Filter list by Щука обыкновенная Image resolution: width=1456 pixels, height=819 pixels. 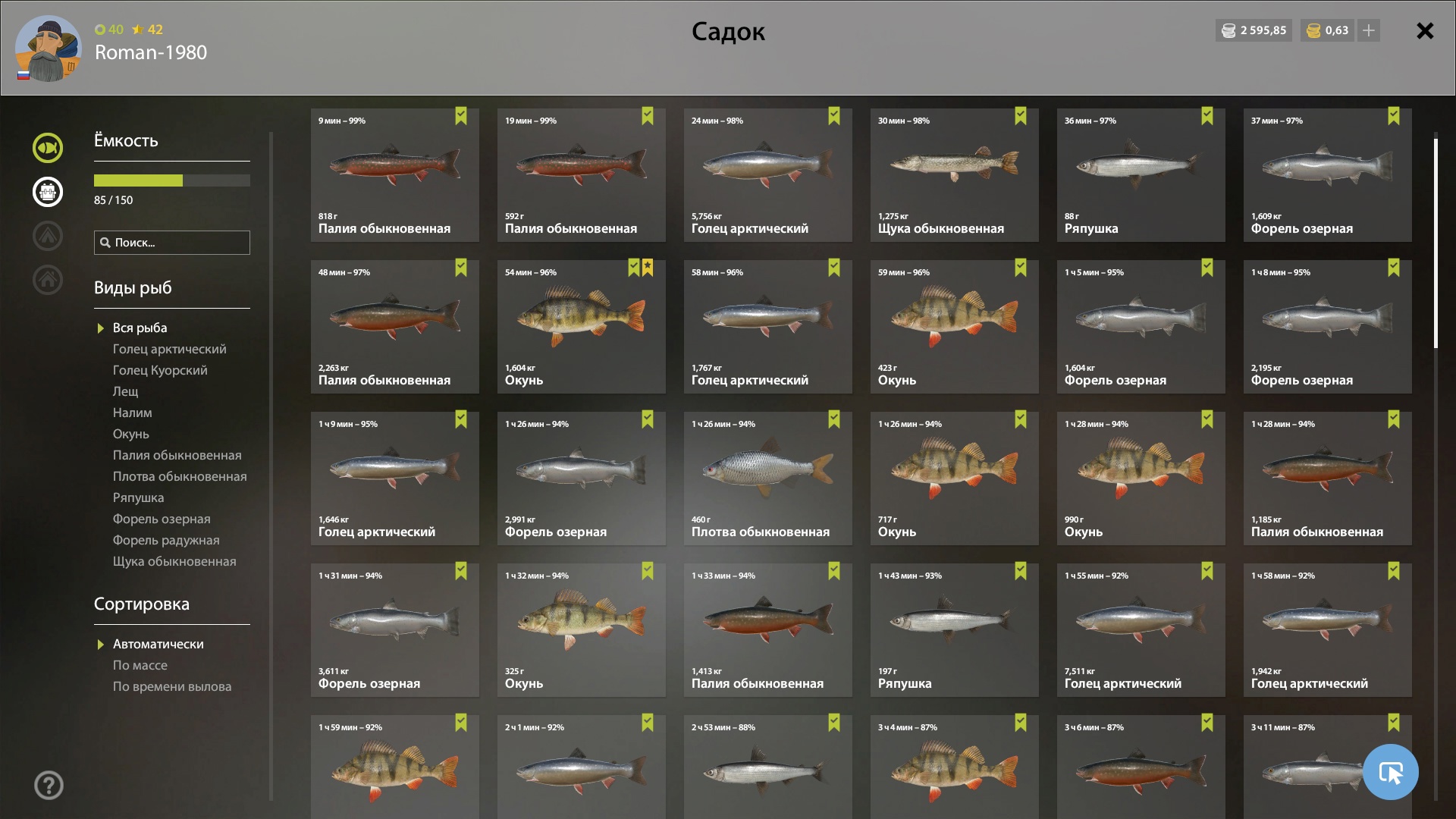coord(174,561)
